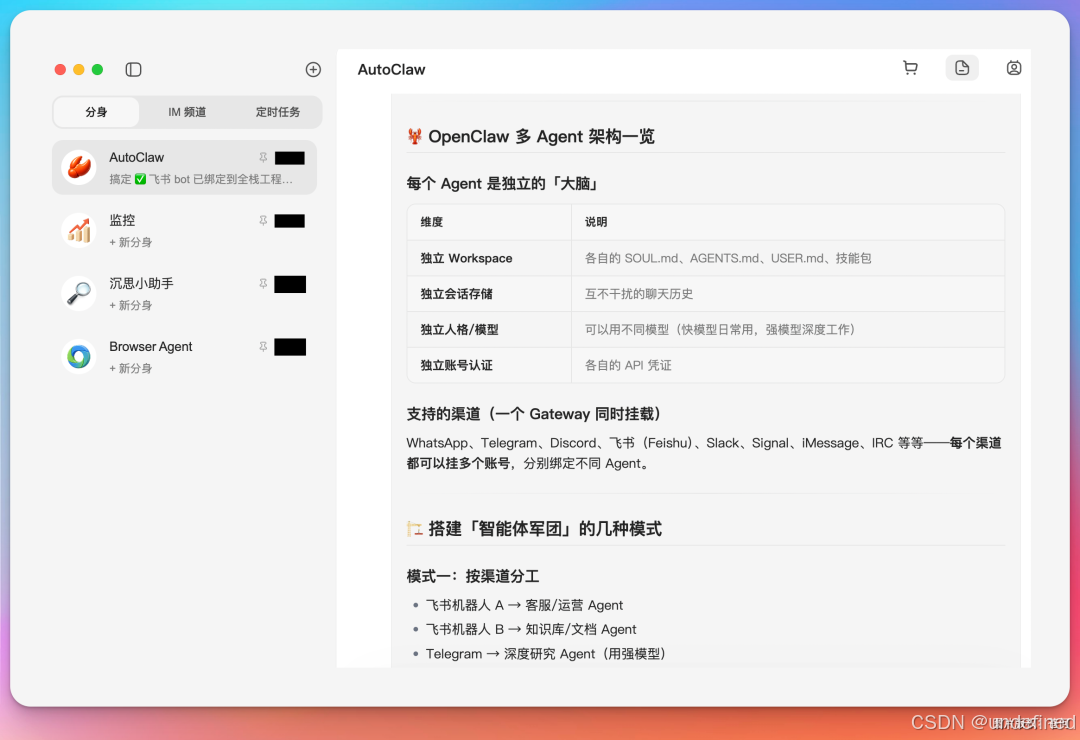Click the Browser Agent avatar icon
The height and width of the screenshot is (740, 1080).
[79, 356]
